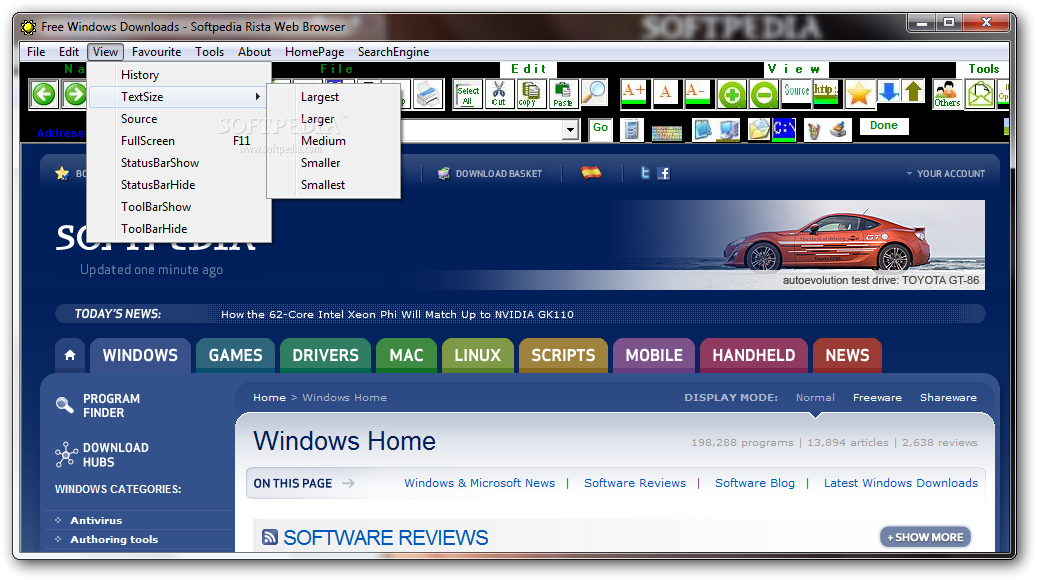Viewport: 1037px width, 580px height.
Task: Open the DOWNLOAD BASKET link
Action: point(490,173)
